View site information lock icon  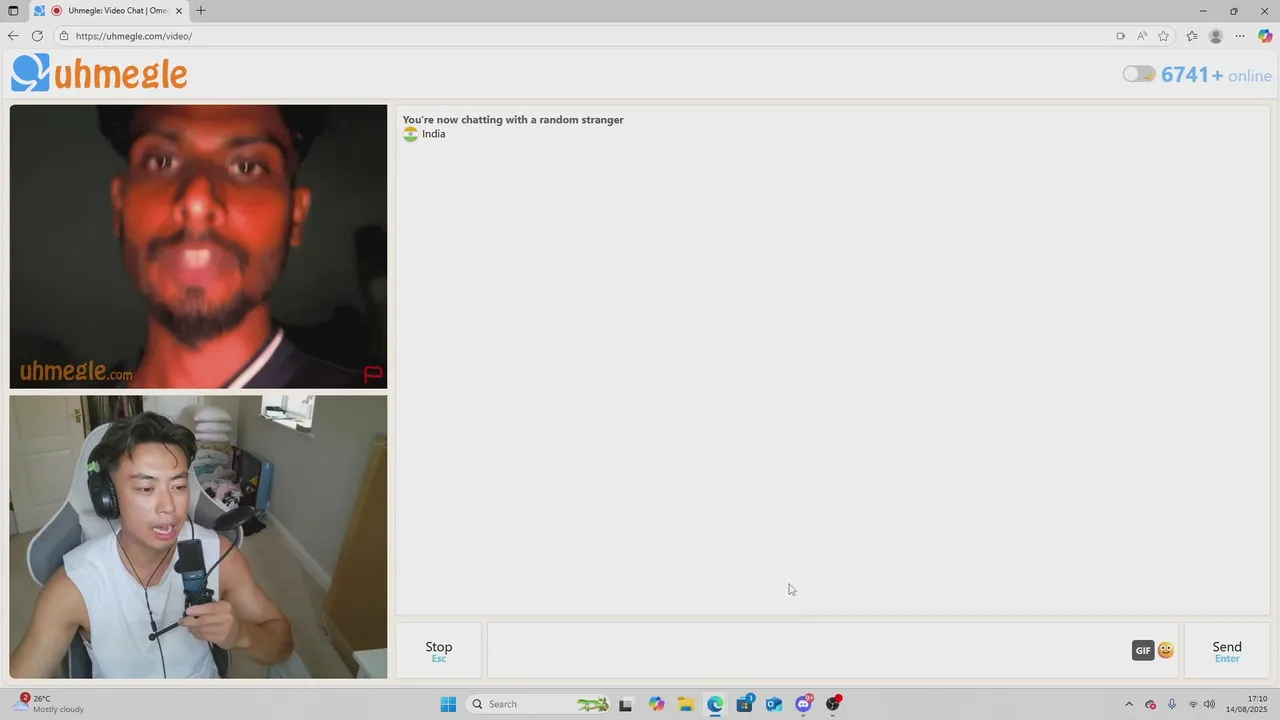click(64, 36)
